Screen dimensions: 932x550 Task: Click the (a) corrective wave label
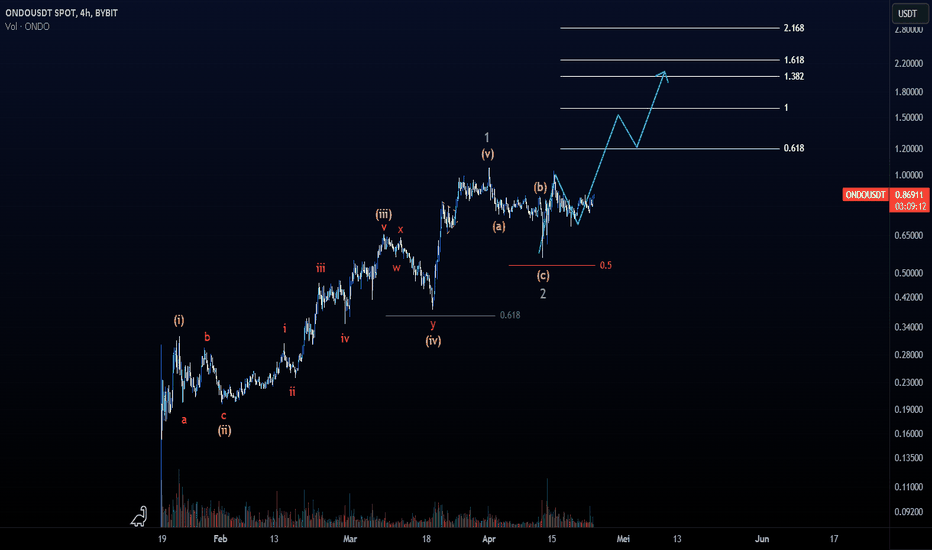[x=498, y=226]
